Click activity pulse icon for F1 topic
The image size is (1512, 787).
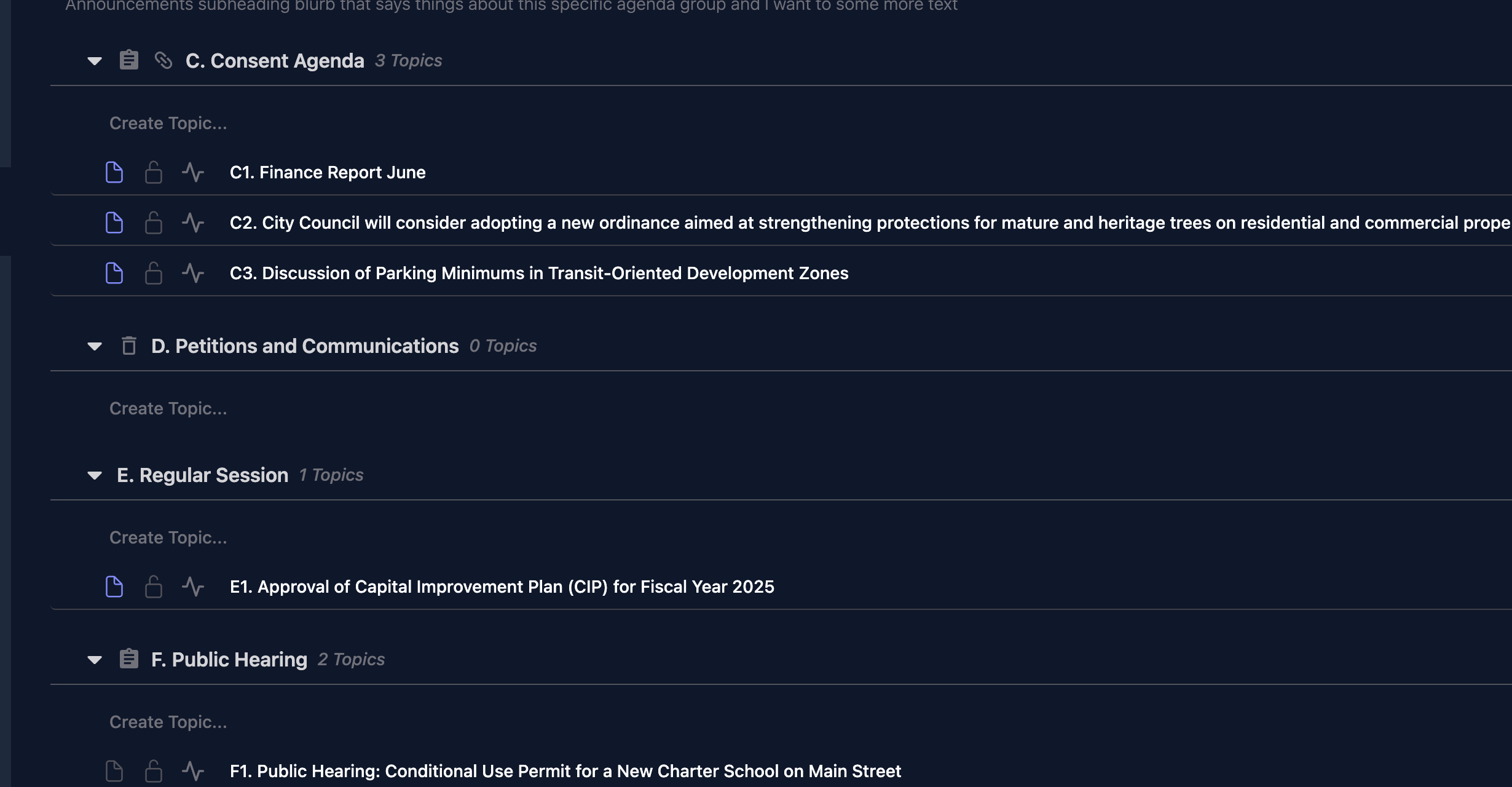tap(193, 771)
